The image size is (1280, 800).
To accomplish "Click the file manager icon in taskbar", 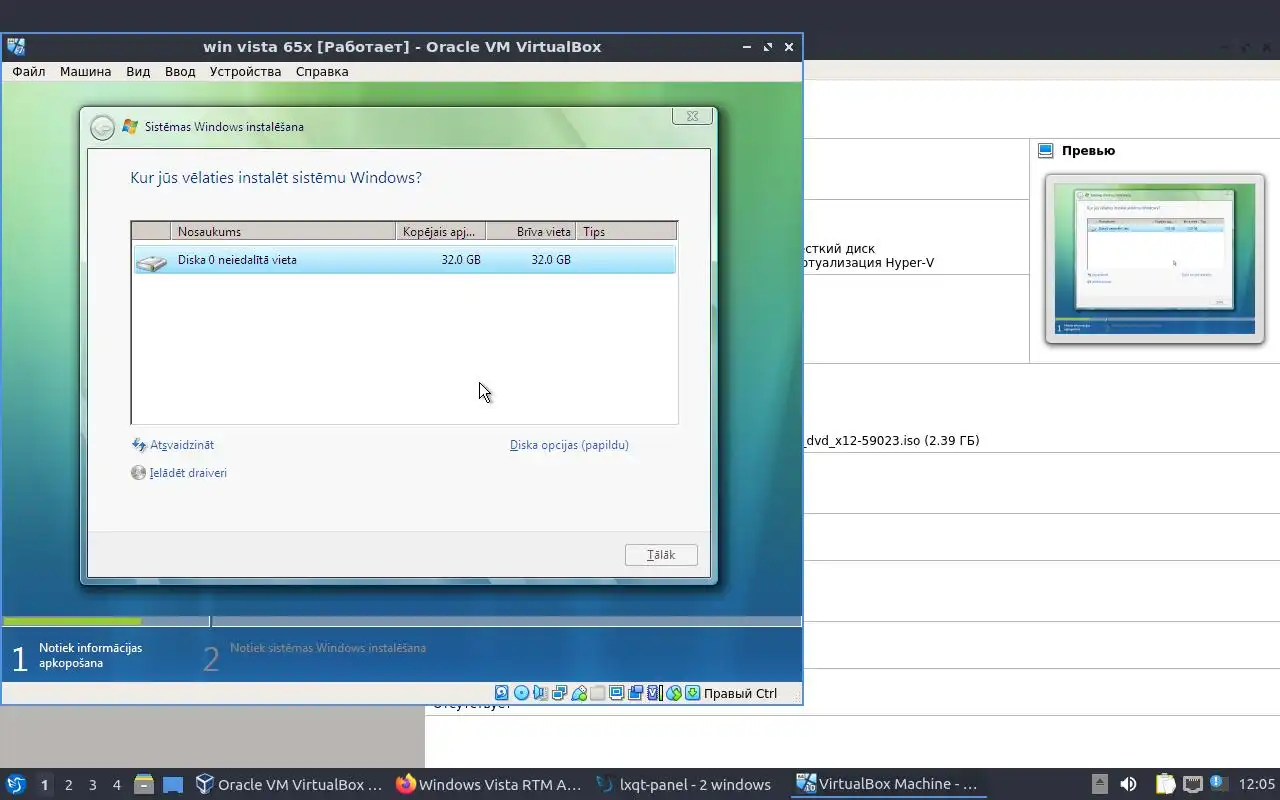I will pyautogui.click(x=144, y=784).
